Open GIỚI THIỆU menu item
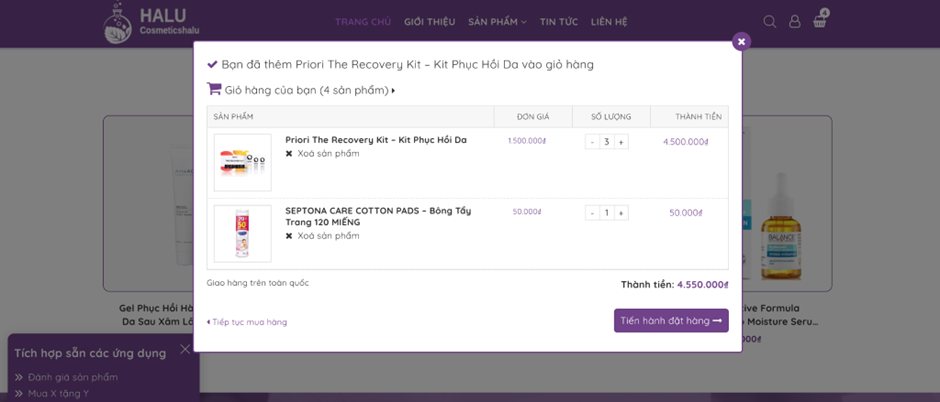 point(429,22)
